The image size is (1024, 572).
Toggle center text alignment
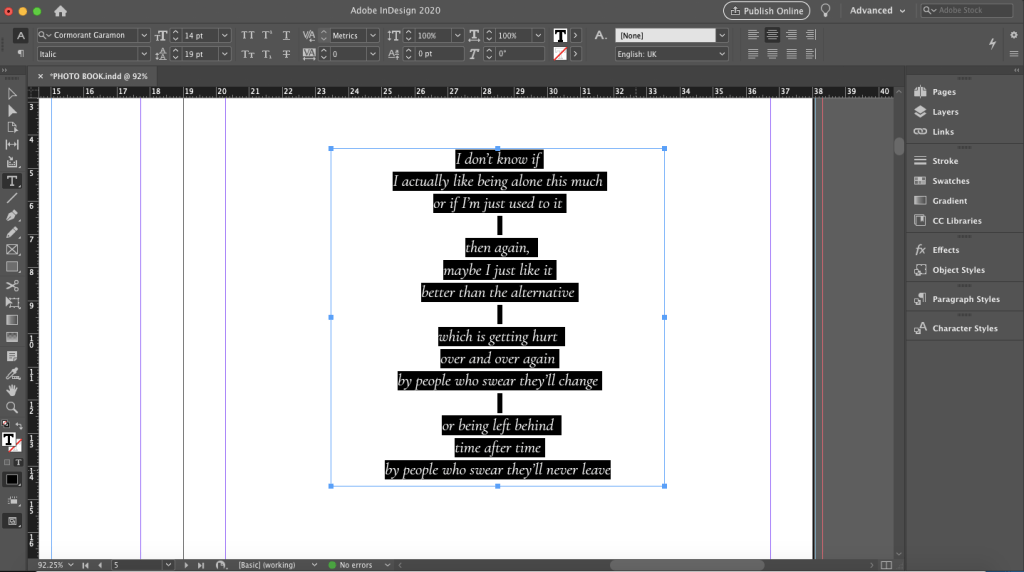[772, 35]
